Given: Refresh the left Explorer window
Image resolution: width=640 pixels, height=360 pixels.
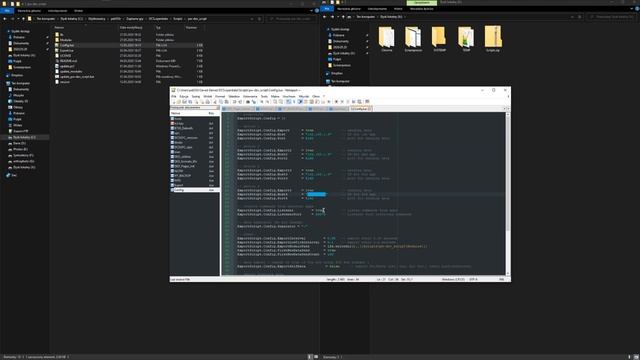Looking at the screenshot, I should [259, 19].
